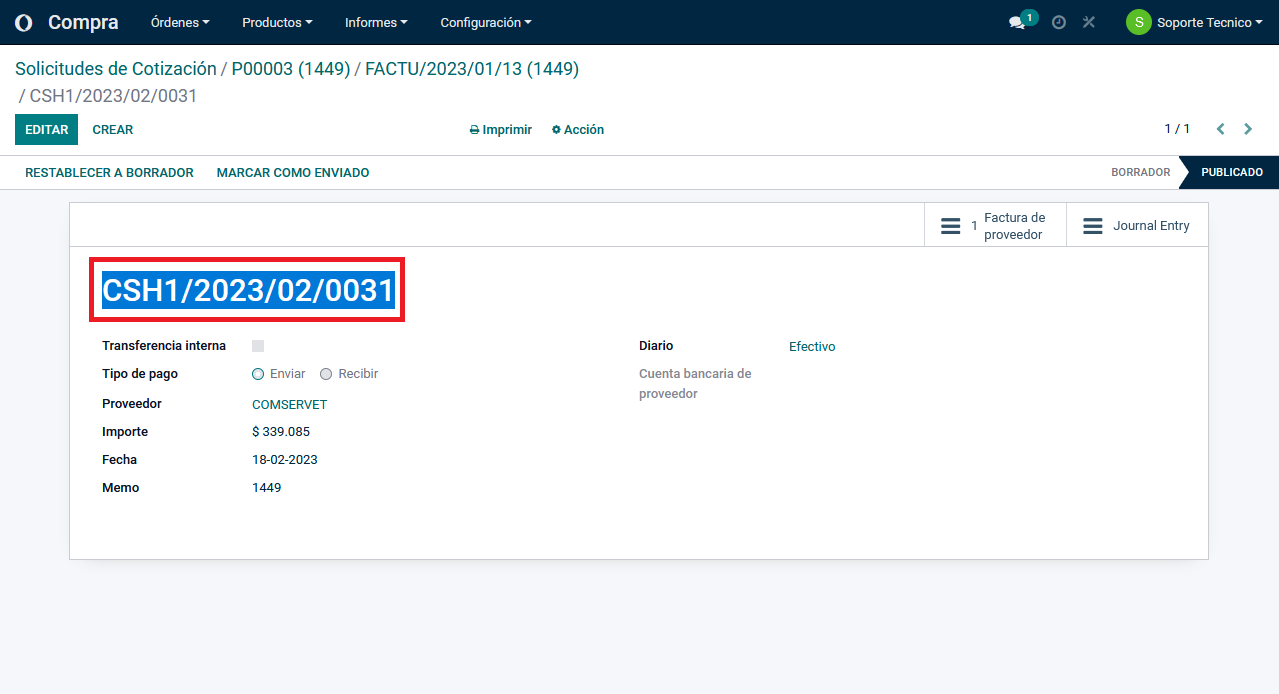1279x694 pixels.
Task: Toggle the Transferencia interna checkbox
Action: click(258, 346)
